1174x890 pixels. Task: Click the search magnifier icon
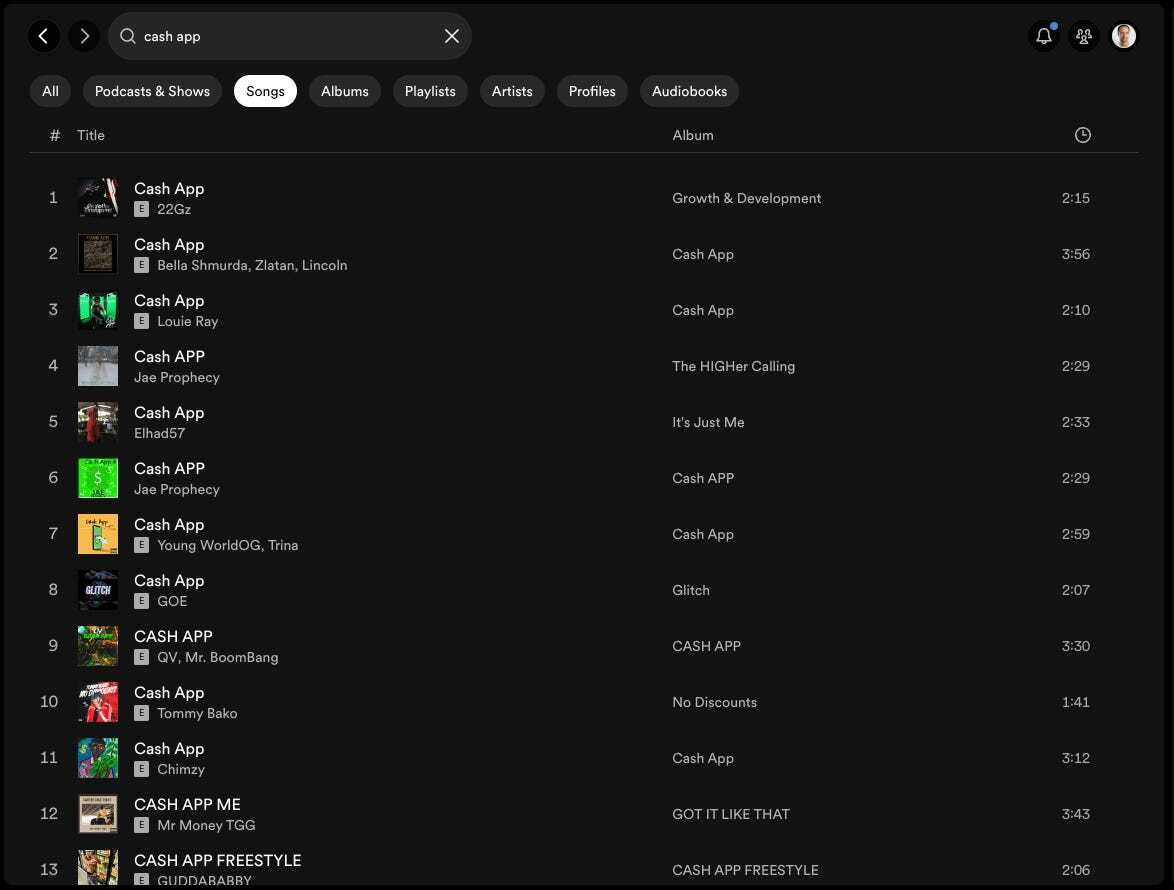tap(128, 36)
